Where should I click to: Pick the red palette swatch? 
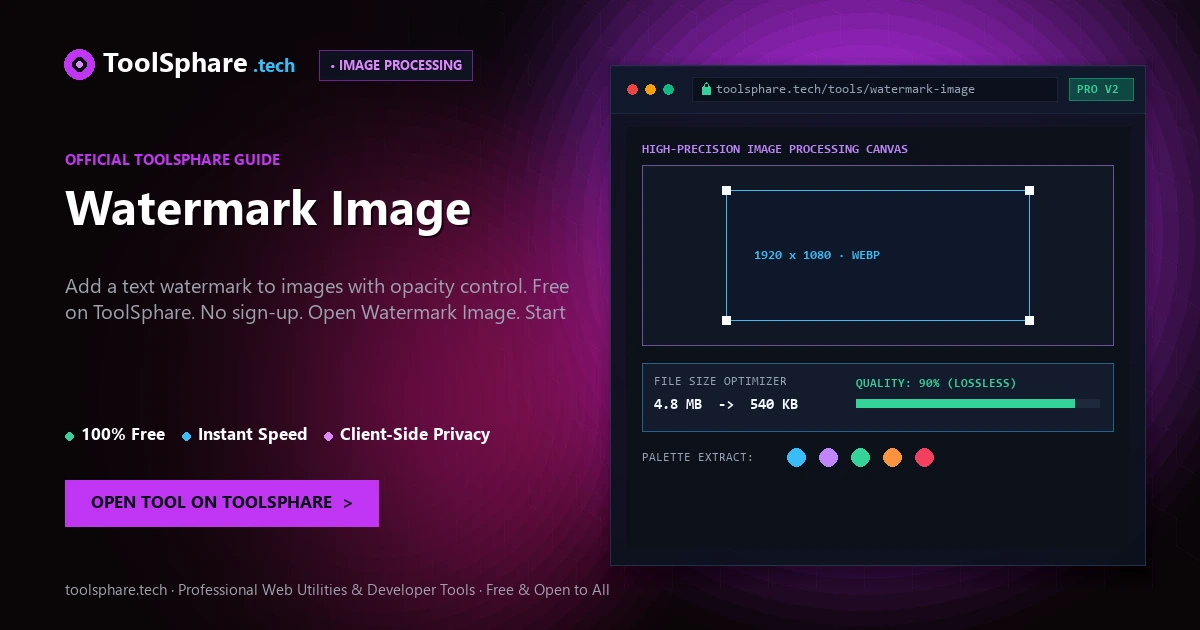[924, 457]
